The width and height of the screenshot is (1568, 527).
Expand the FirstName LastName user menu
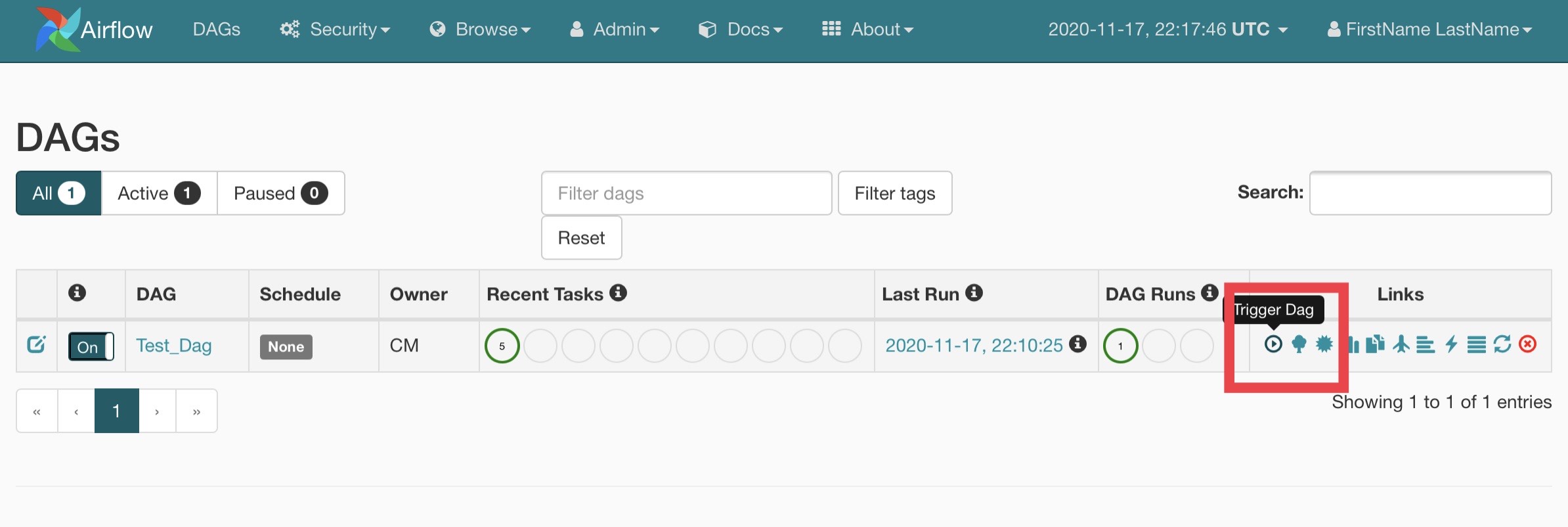[x=1429, y=30]
